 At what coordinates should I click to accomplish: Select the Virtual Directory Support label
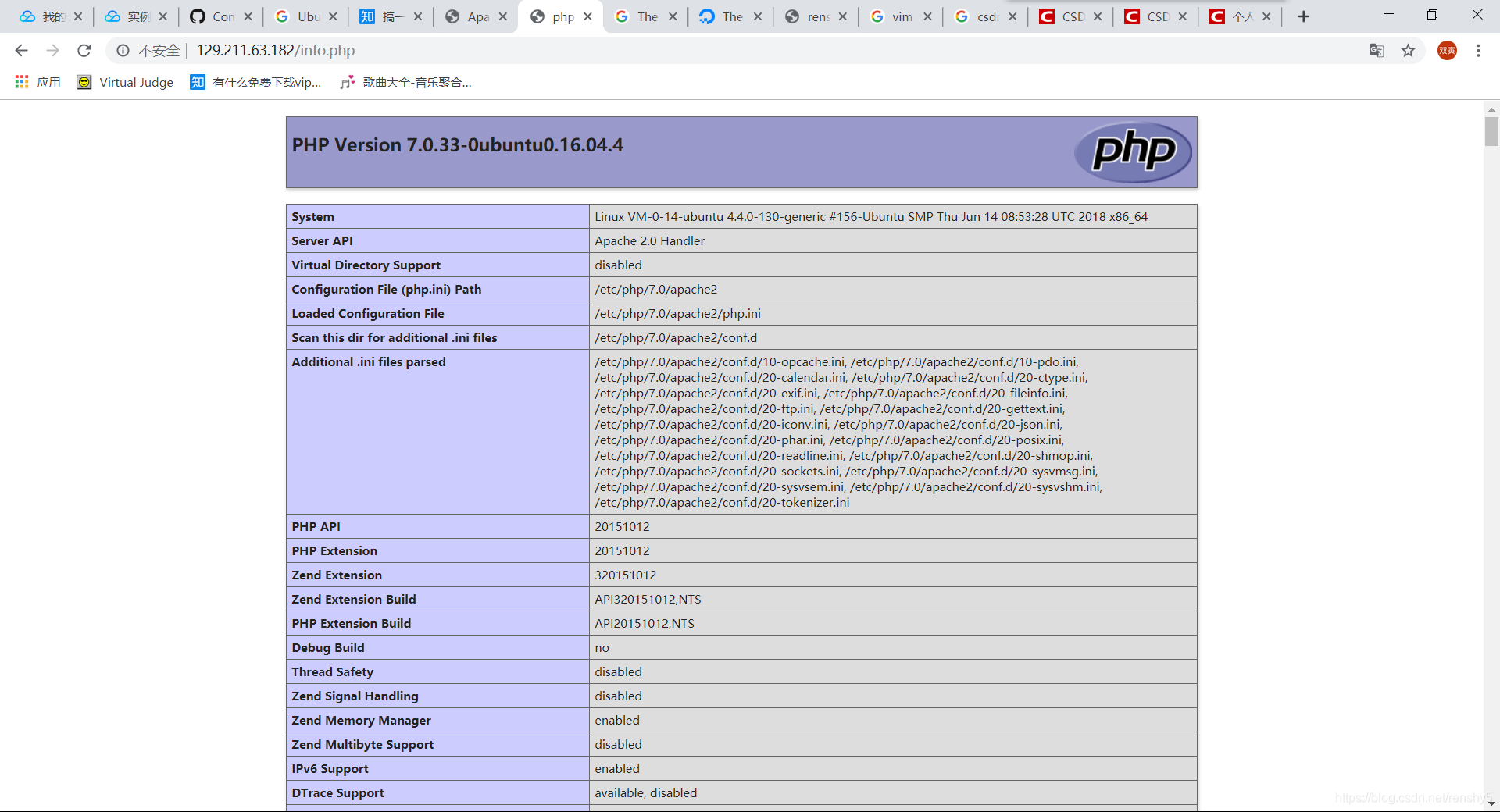tap(366, 265)
